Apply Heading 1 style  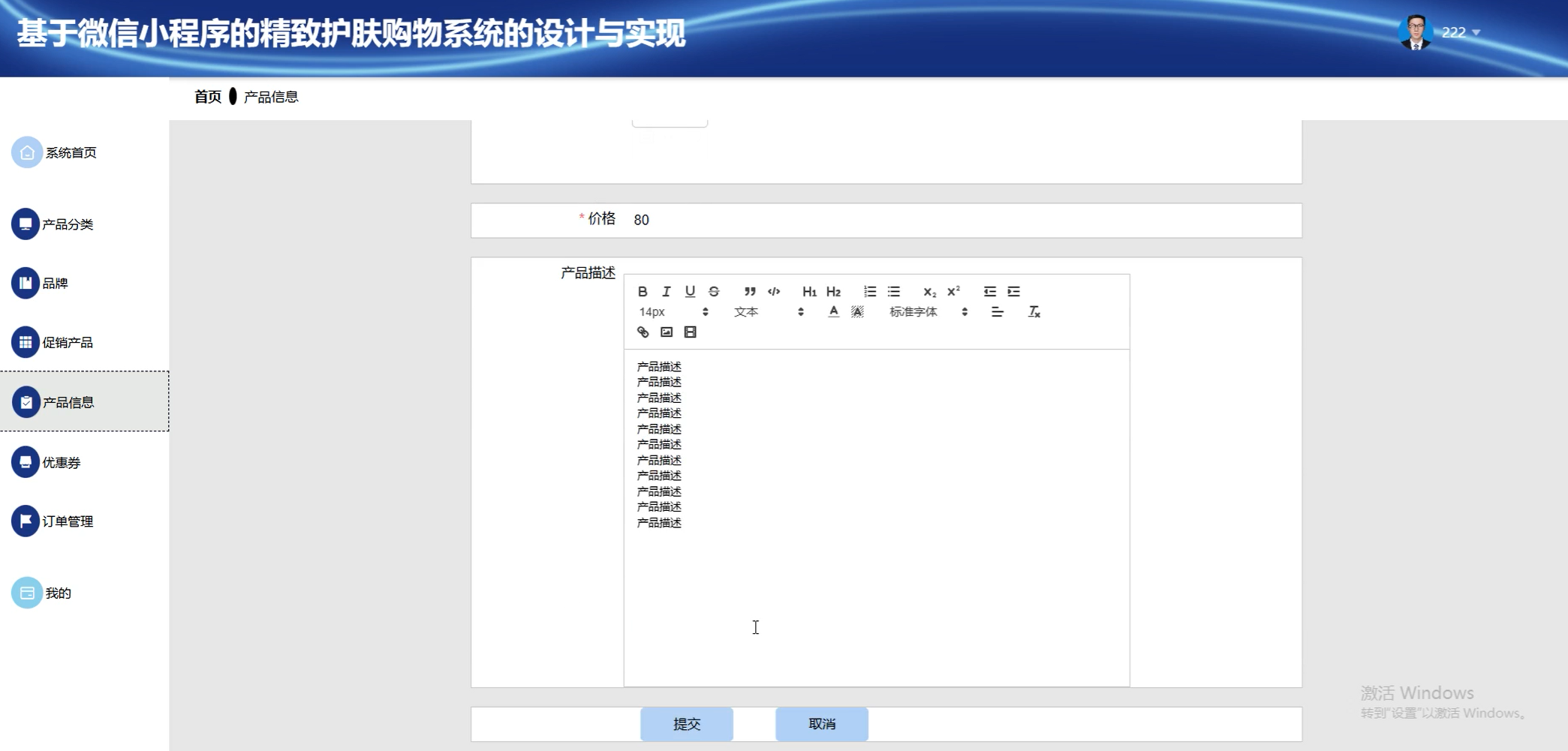[x=809, y=291]
